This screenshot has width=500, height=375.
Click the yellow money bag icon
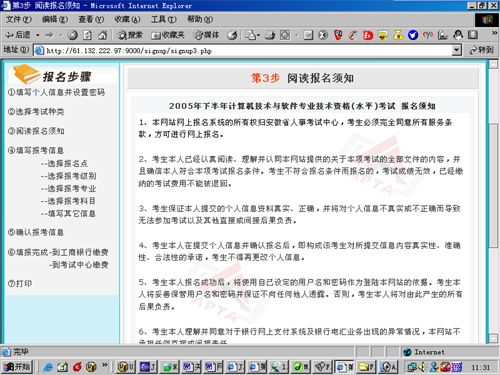point(398,35)
